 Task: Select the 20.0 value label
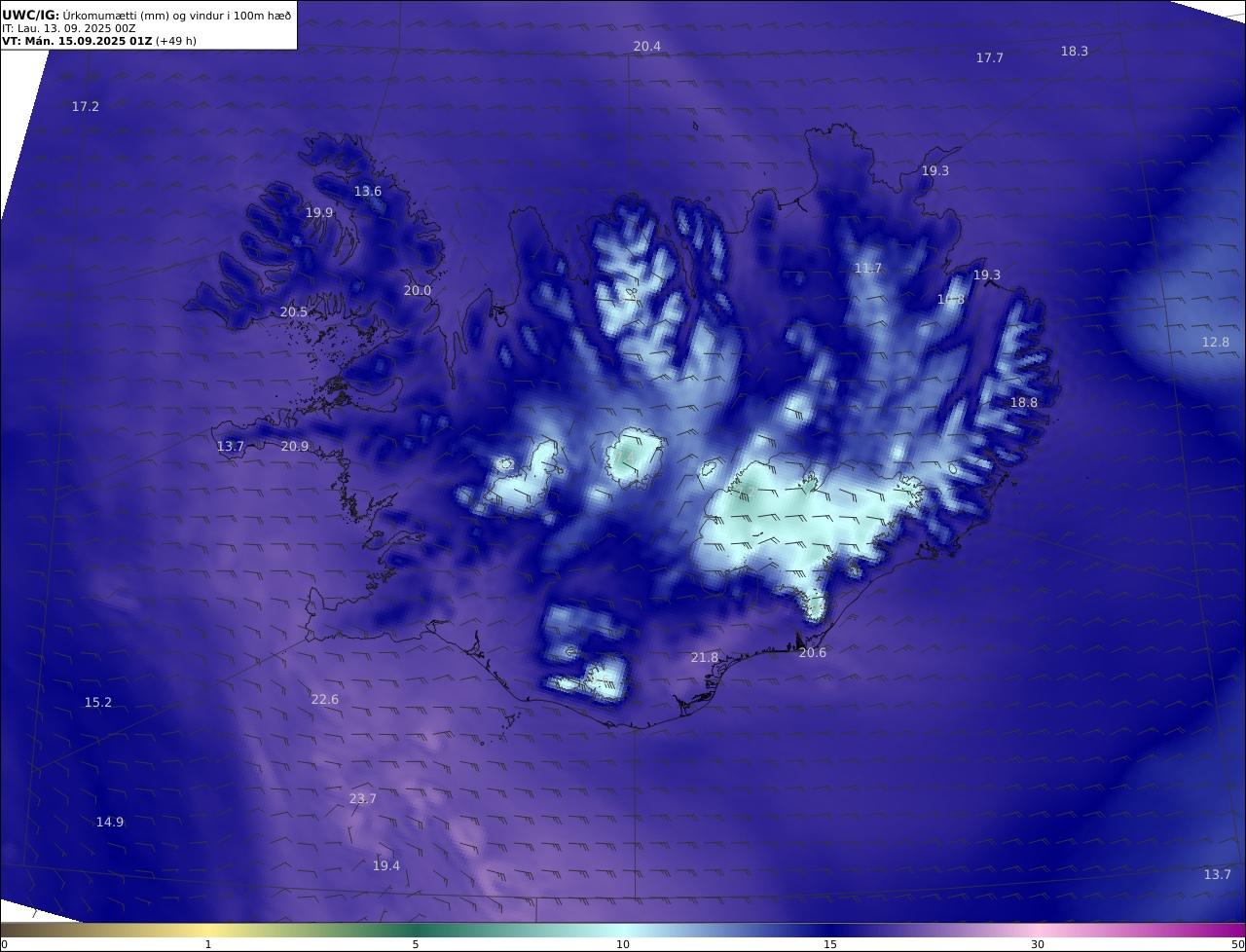pyautogui.click(x=418, y=291)
